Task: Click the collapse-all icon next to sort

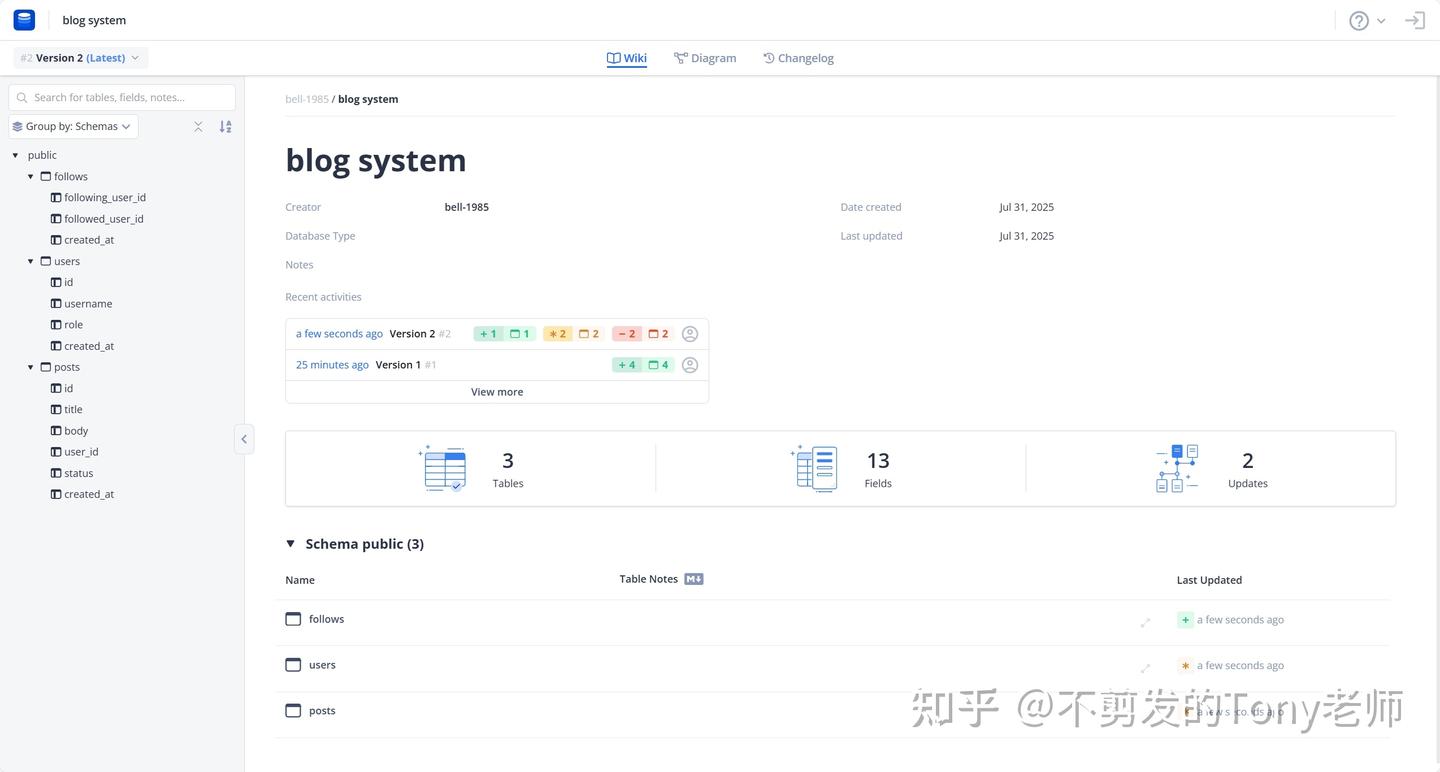Action: pyautogui.click(x=198, y=126)
